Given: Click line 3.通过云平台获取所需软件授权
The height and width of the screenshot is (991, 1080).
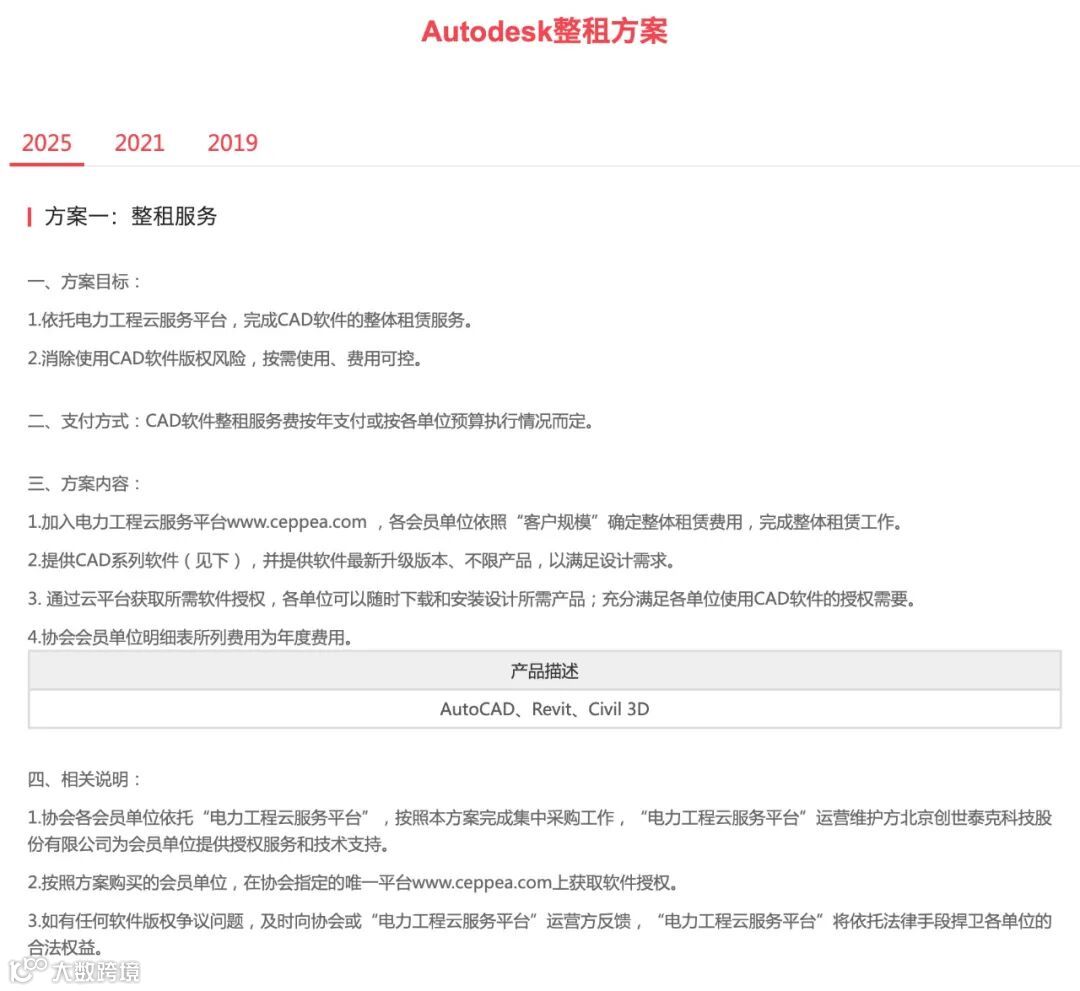Looking at the screenshot, I should tap(471, 599).
